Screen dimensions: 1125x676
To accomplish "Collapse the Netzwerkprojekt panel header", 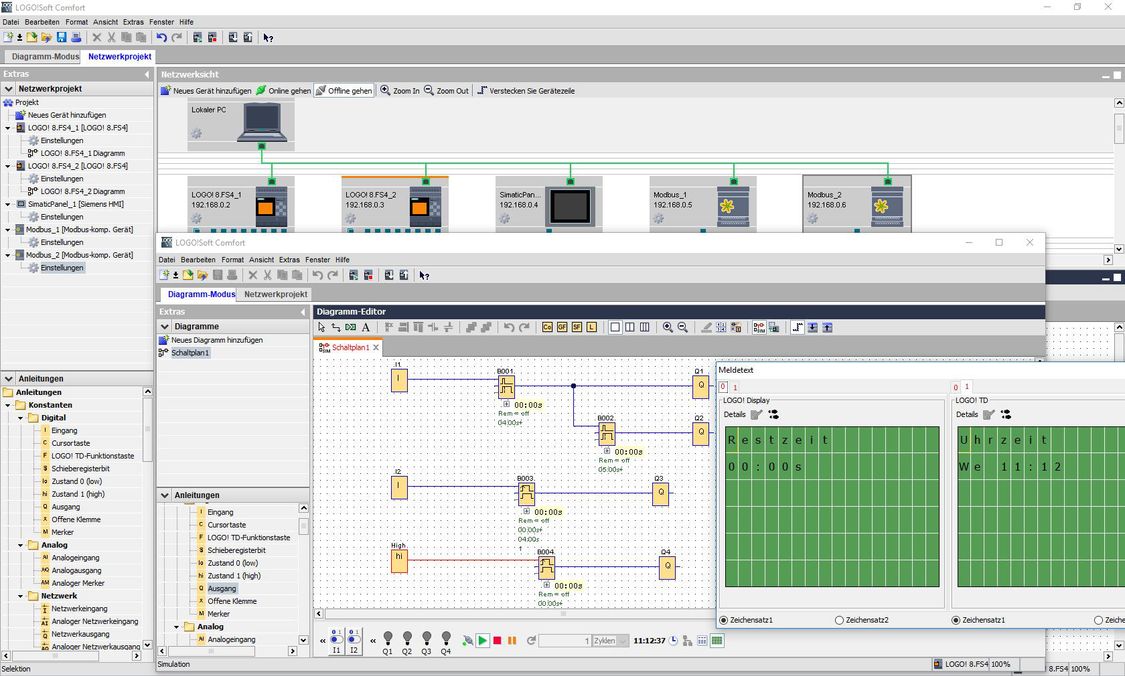I will pyautogui.click(x=9, y=89).
